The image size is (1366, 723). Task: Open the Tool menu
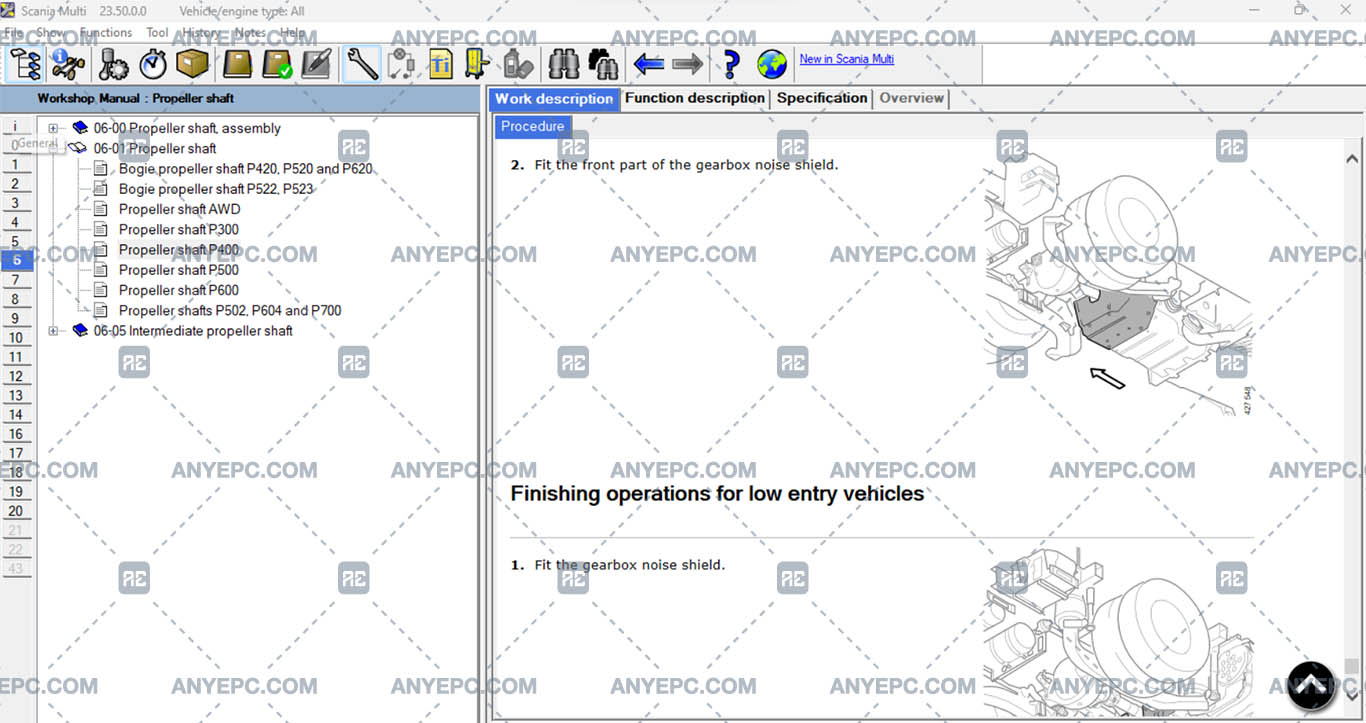157,32
